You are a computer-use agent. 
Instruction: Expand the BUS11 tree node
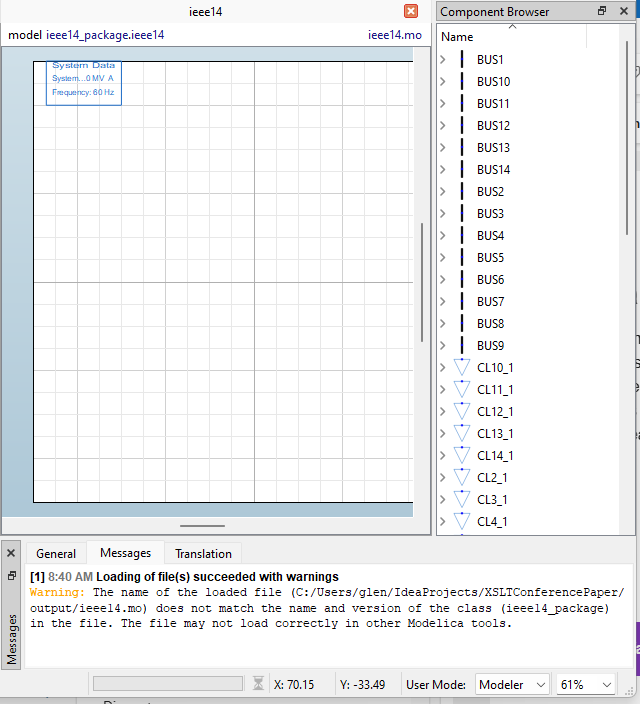pos(443,104)
